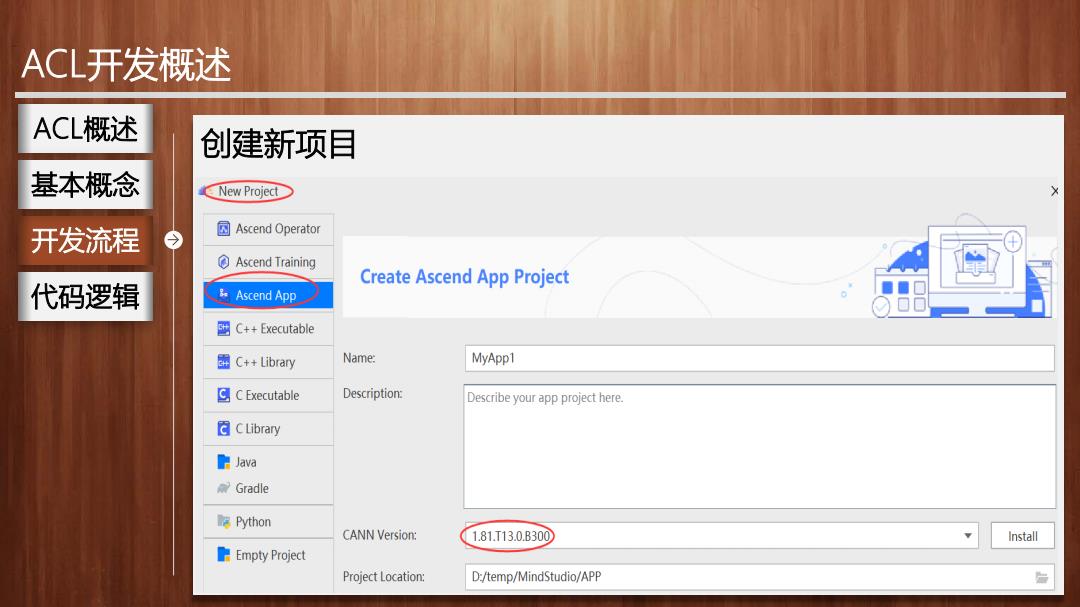Click the C++ Library icon
Screen dimensions: 1080x607
click(223, 362)
